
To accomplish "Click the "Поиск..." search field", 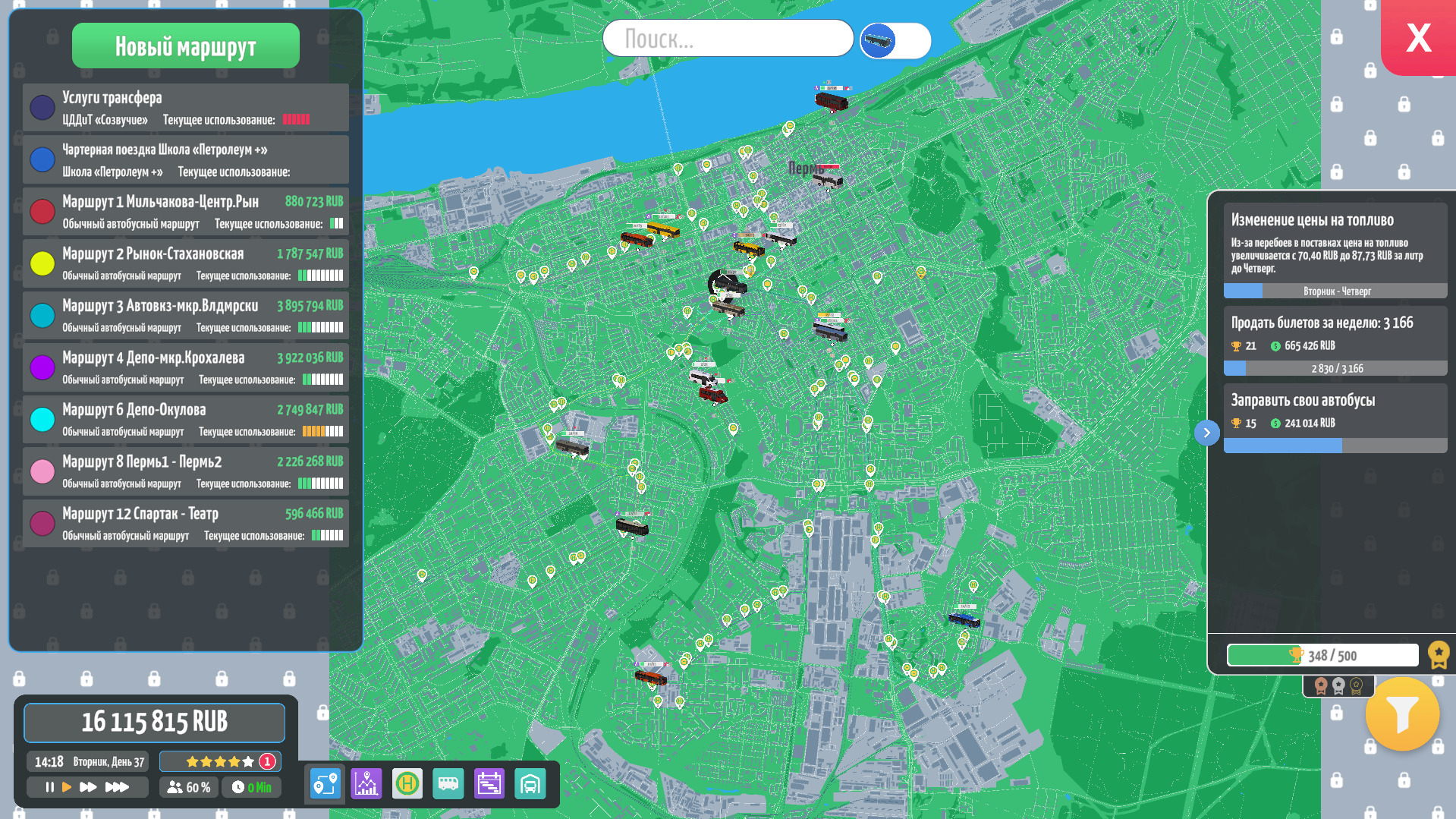I will tap(728, 39).
